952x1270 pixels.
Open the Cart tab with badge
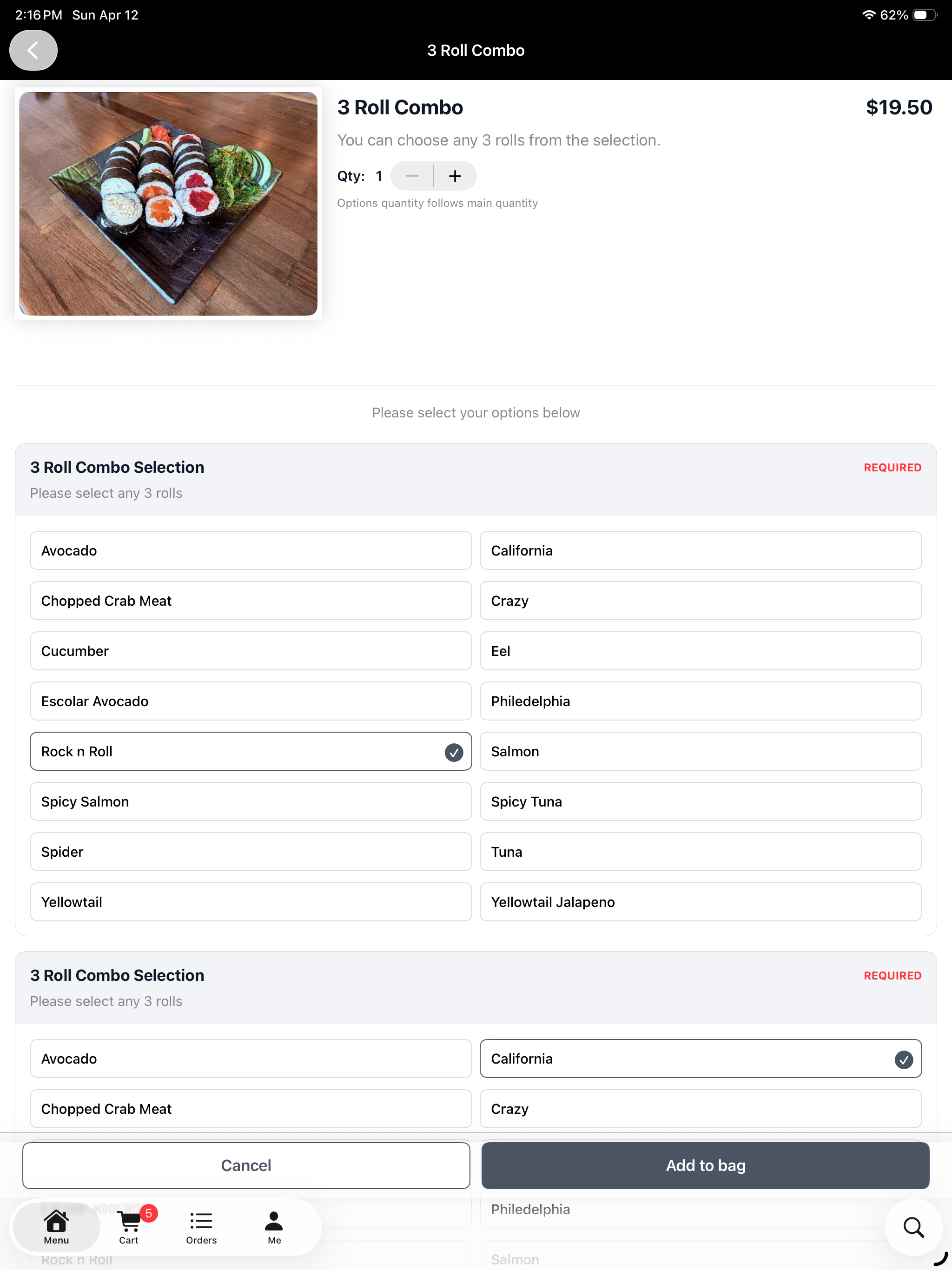pyautogui.click(x=129, y=1226)
